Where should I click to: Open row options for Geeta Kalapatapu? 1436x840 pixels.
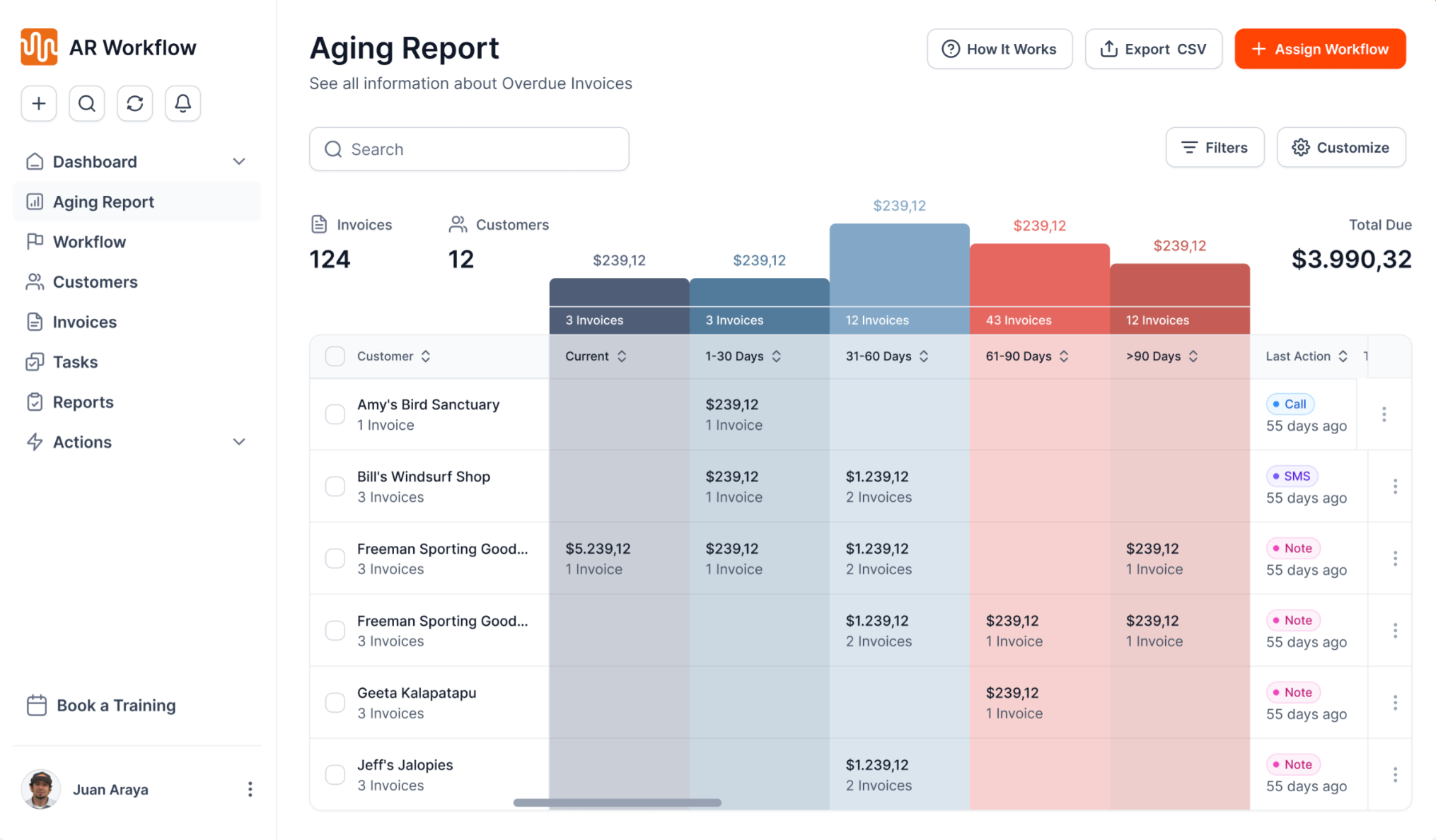(x=1395, y=703)
